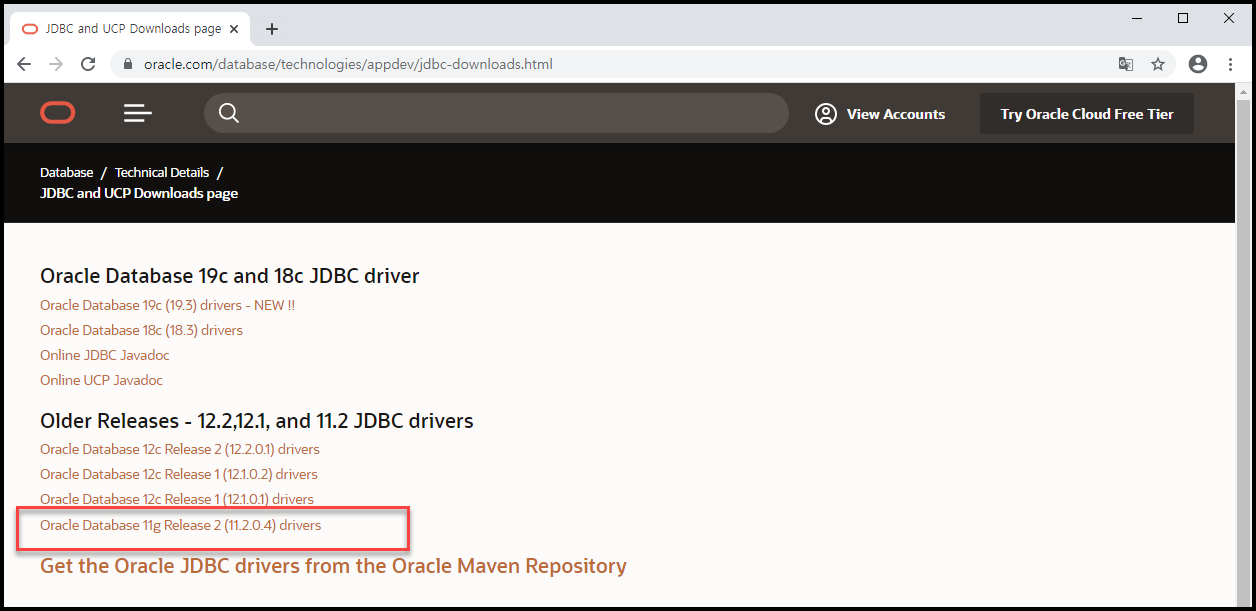Open the hamburger navigation menu
Screen dimensions: 1256x611
point(138,113)
